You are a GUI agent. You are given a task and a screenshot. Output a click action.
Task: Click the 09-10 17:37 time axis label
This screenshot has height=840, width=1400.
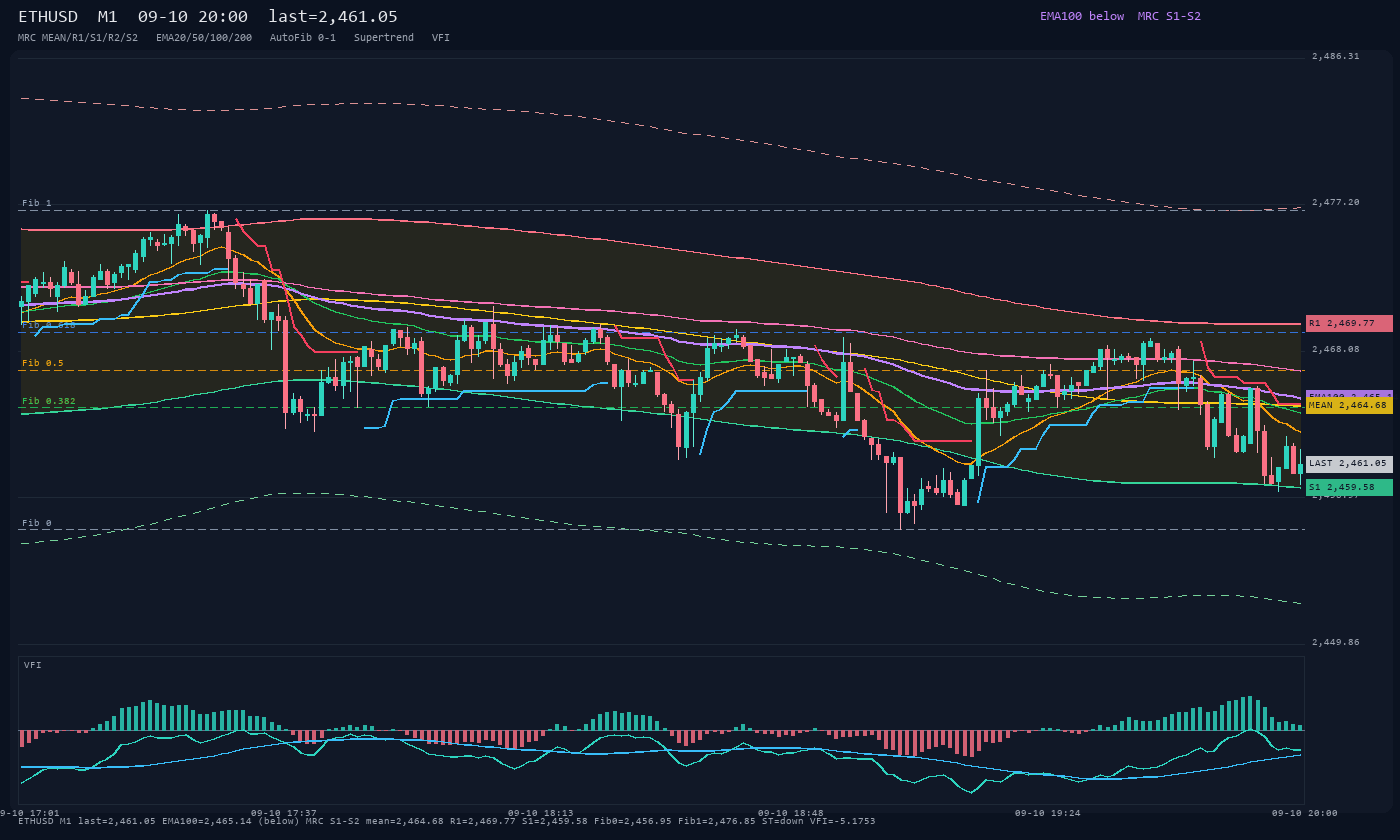[284, 813]
